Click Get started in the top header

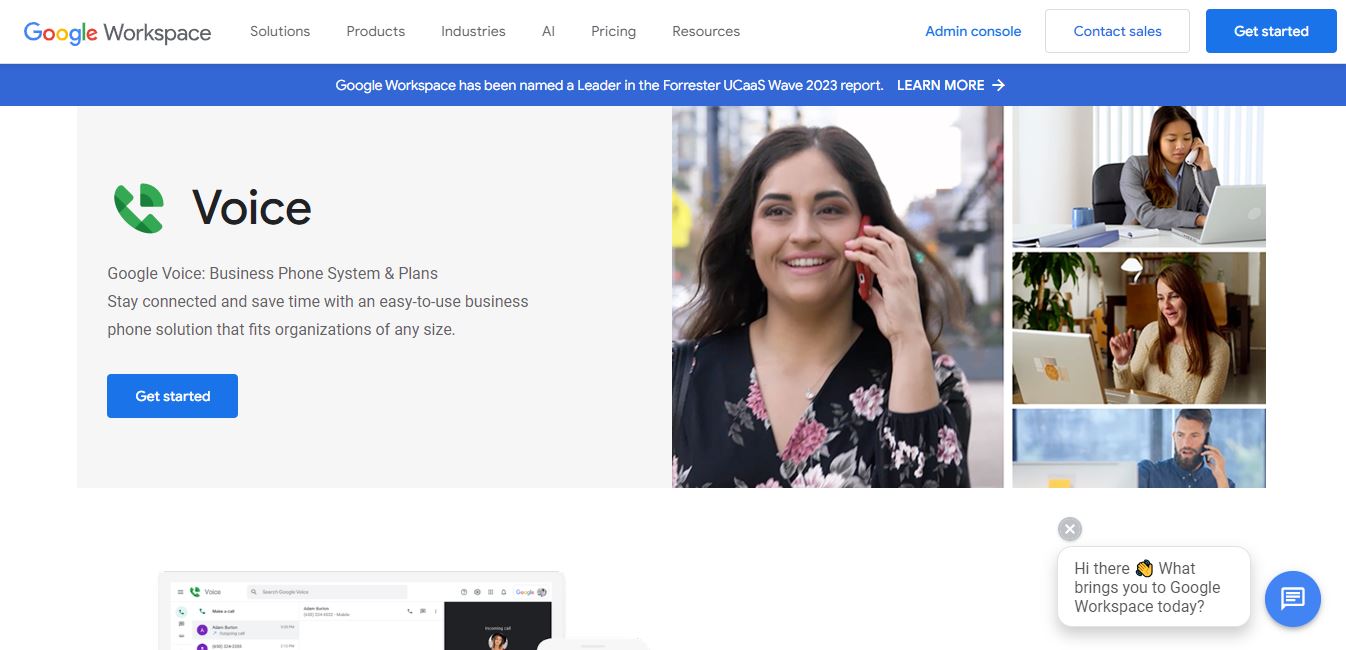click(1271, 31)
